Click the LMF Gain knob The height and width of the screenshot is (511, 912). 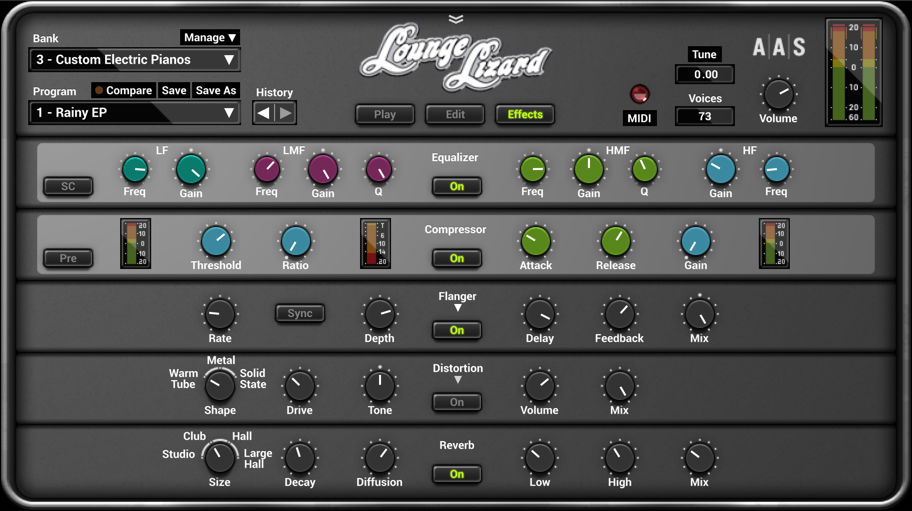pos(323,170)
